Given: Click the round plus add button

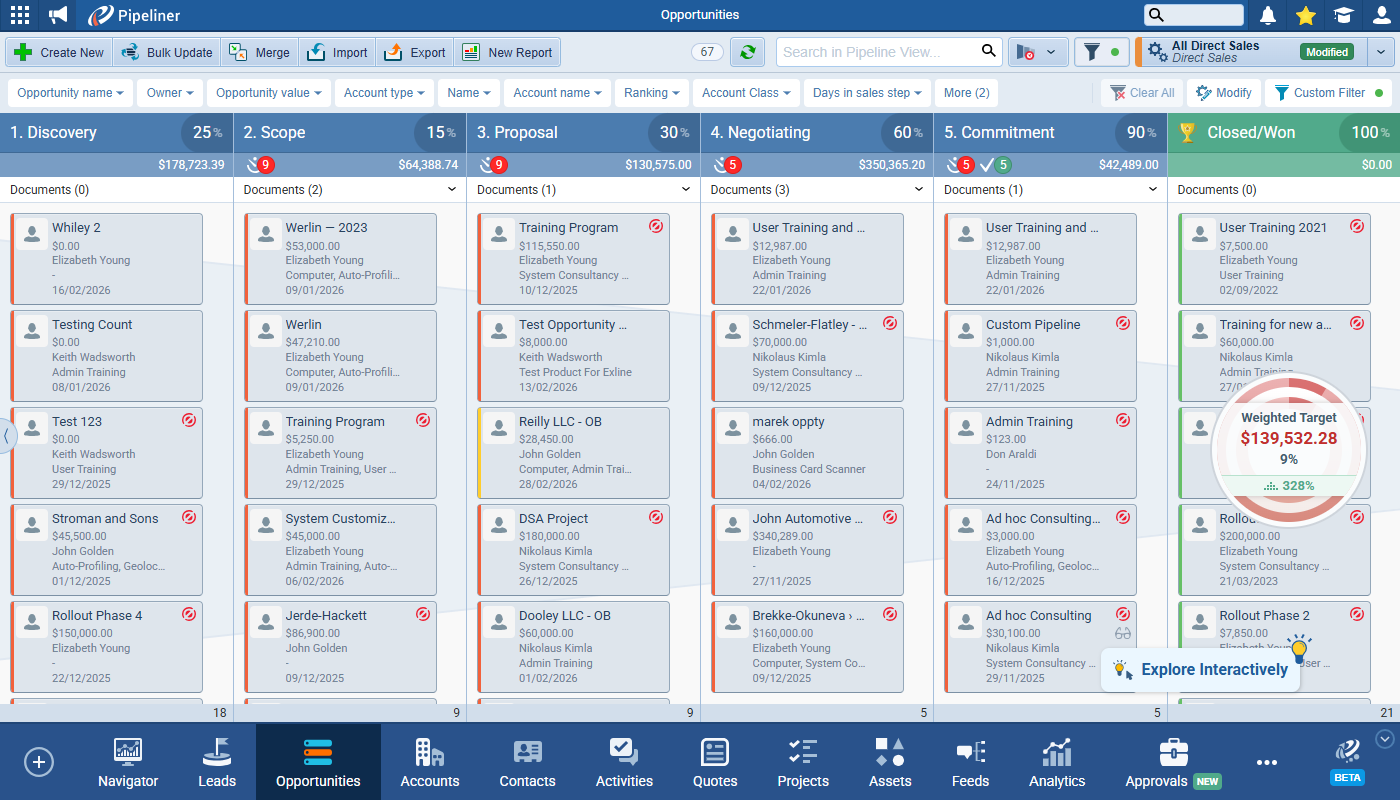Looking at the screenshot, I should [39, 762].
